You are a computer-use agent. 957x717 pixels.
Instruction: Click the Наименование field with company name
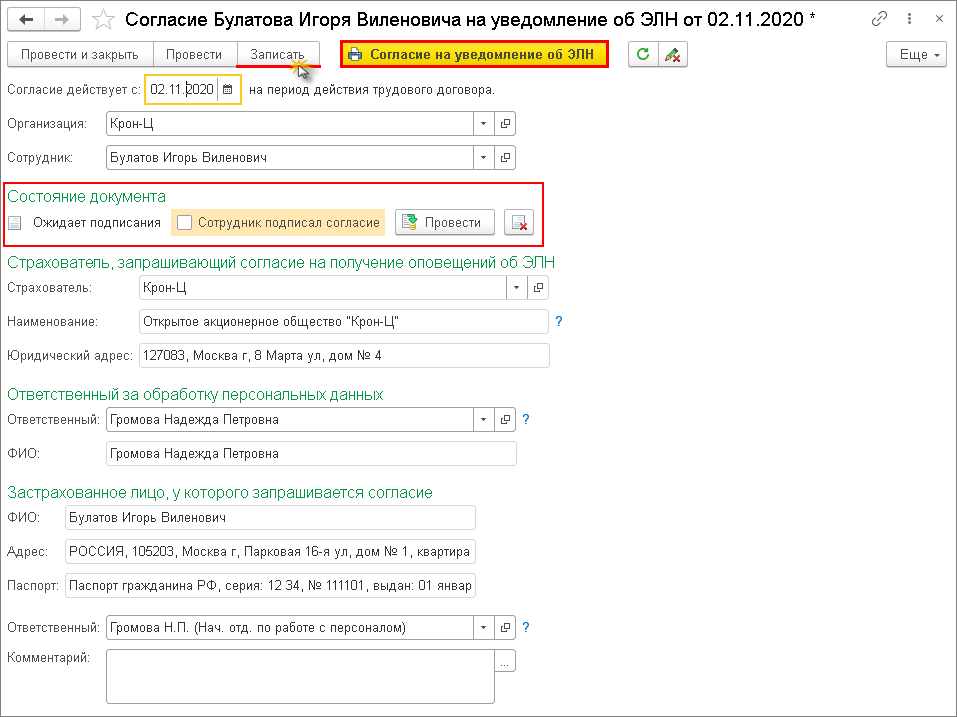[x=344, y=322]
